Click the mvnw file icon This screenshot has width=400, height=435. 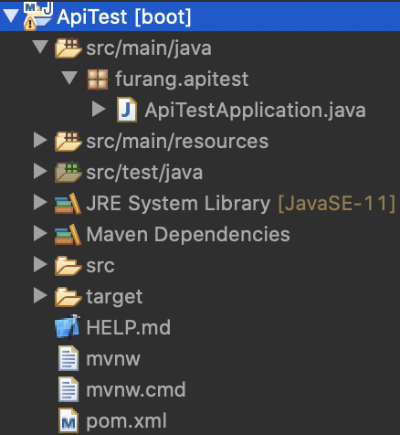69,359
